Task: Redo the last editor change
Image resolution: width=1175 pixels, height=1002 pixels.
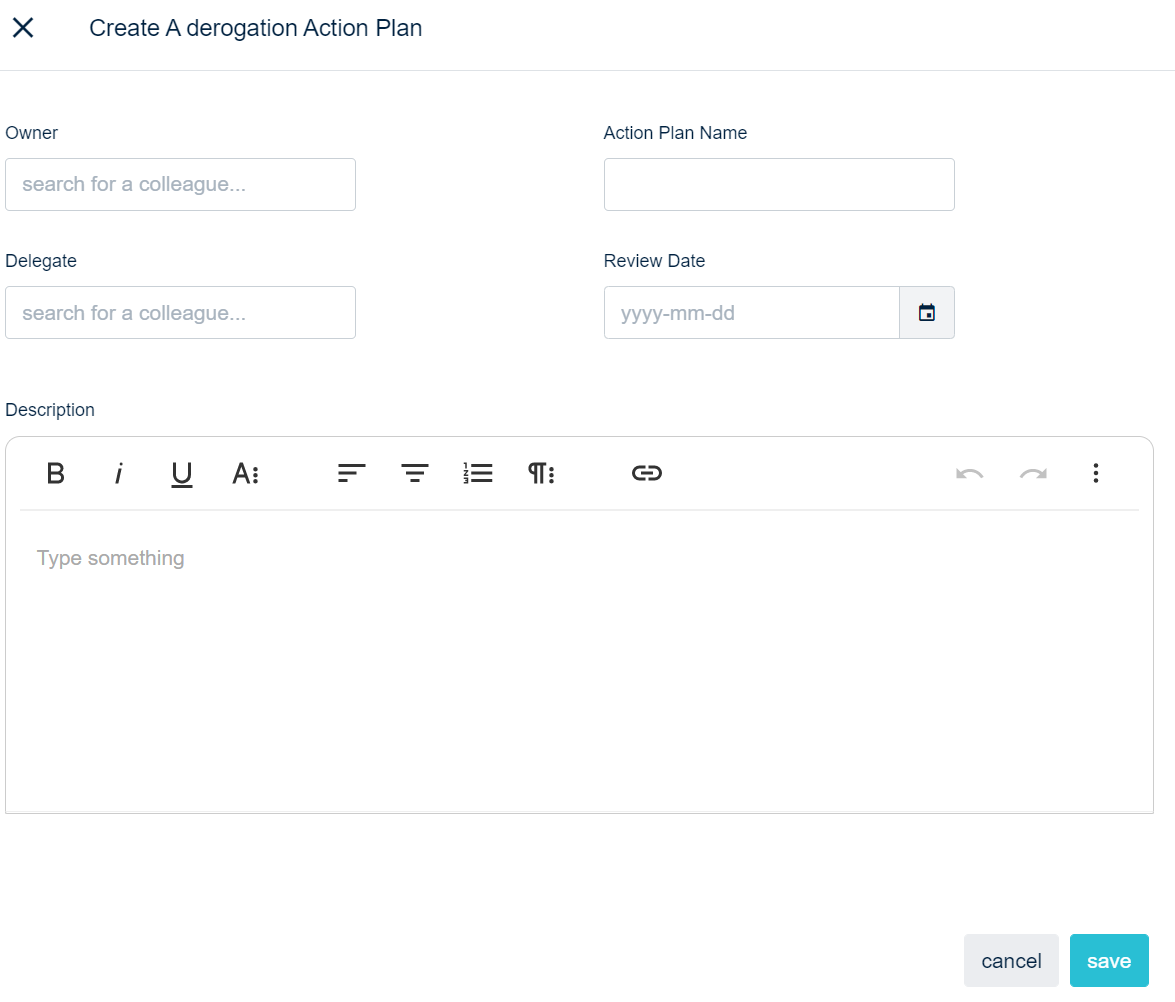Action: tap(1033, 473)
